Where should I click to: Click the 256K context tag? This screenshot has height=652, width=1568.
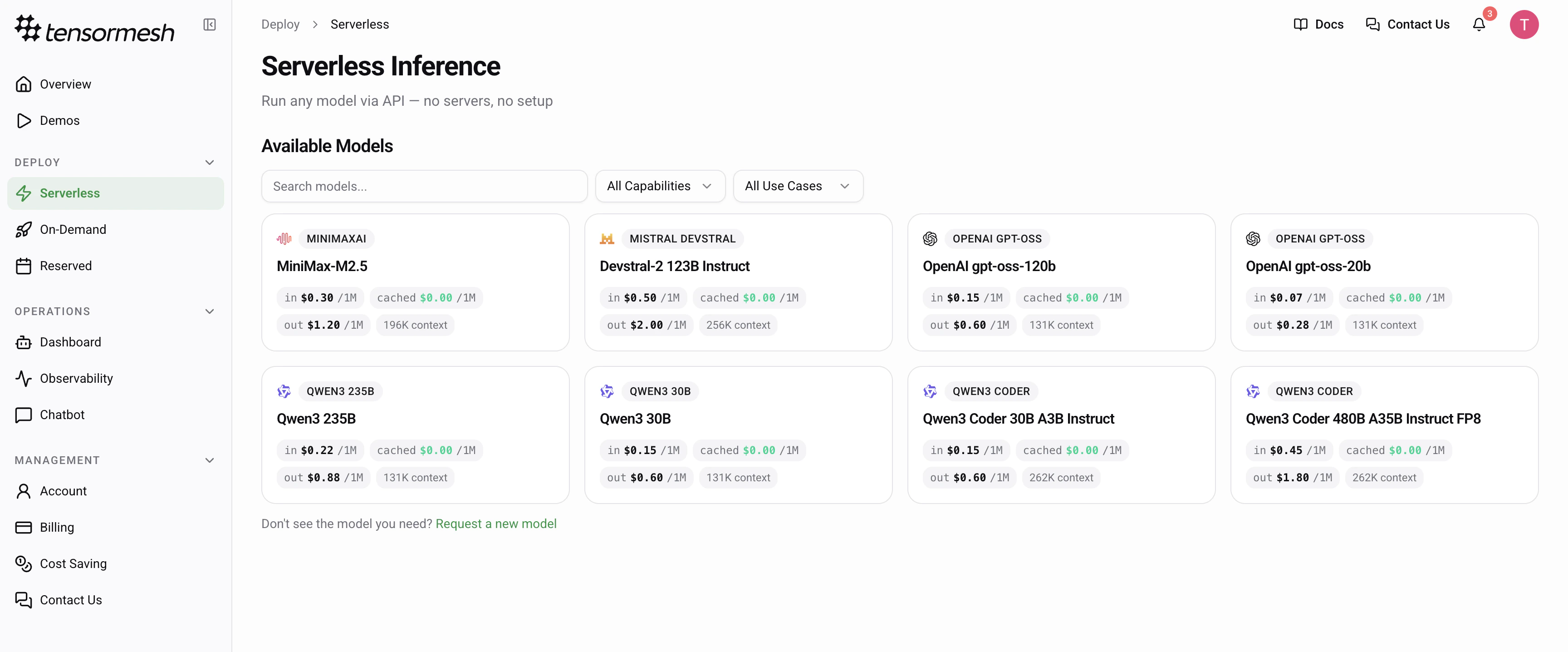(x=738, y=326)
